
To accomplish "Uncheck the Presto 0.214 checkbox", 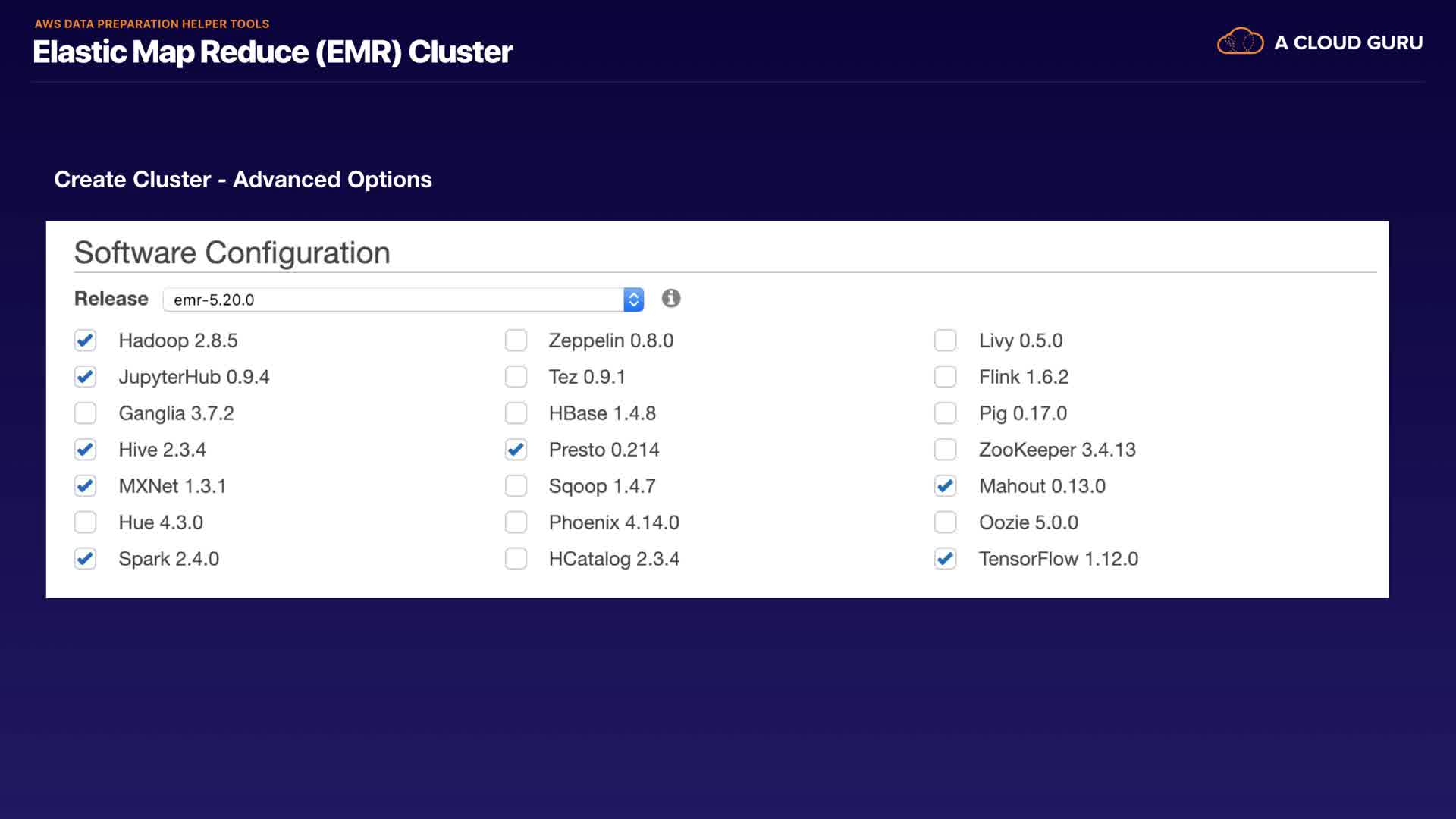I will [516, 450].
